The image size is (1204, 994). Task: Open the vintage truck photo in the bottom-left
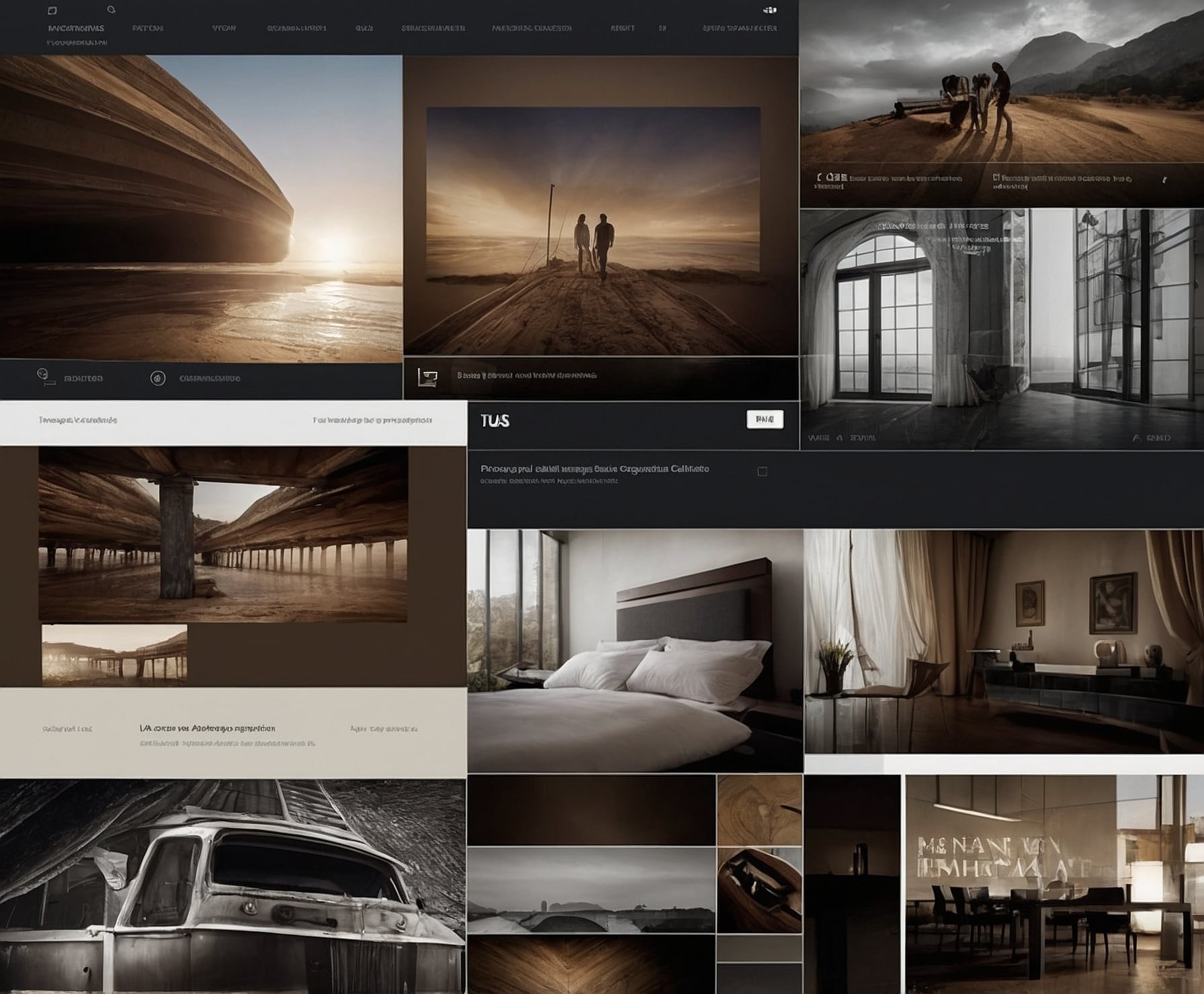pyautogui.click(x=232, y=887)
